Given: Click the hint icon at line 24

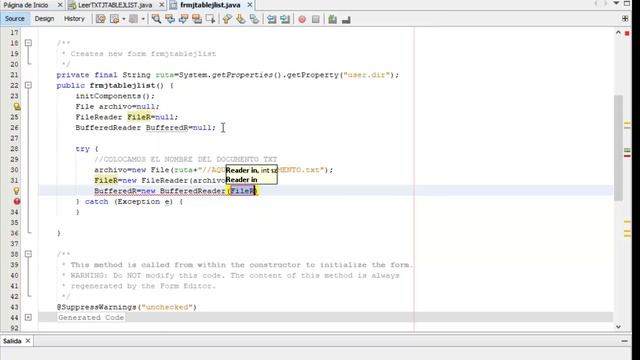Looking at the screenshot, I should [17, 107].
